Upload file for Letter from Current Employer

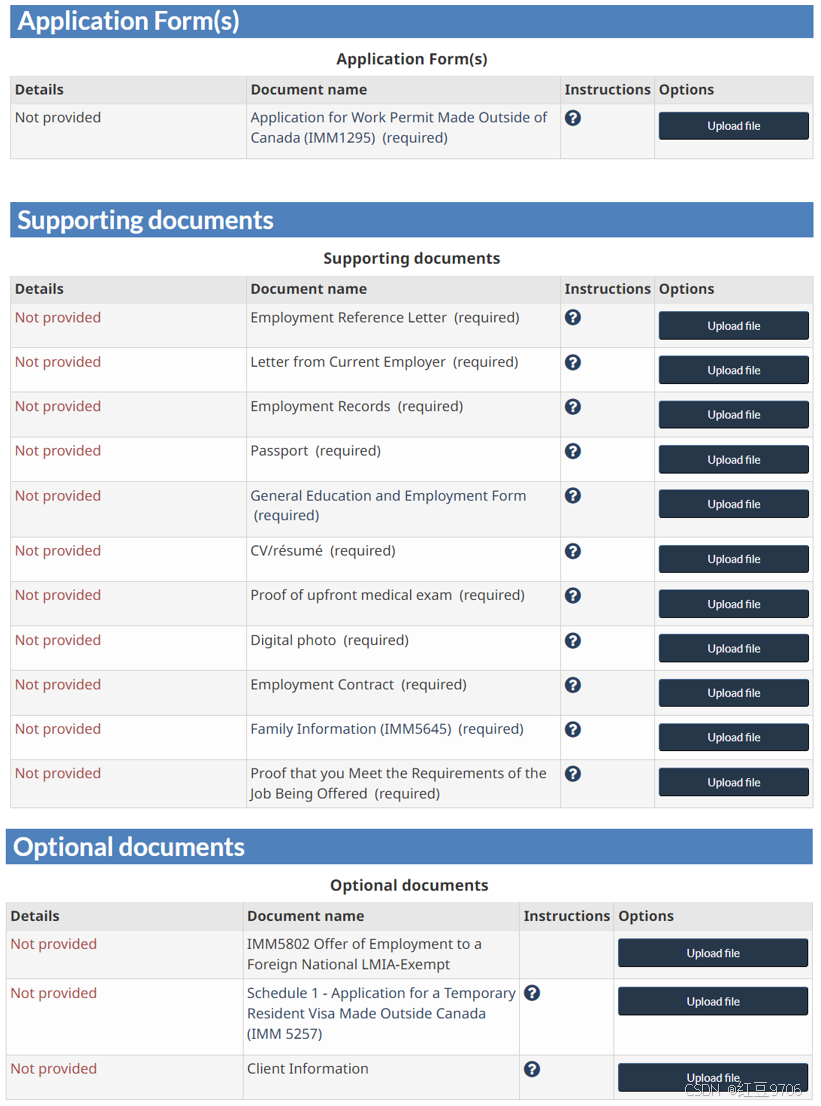click(734, 370)
